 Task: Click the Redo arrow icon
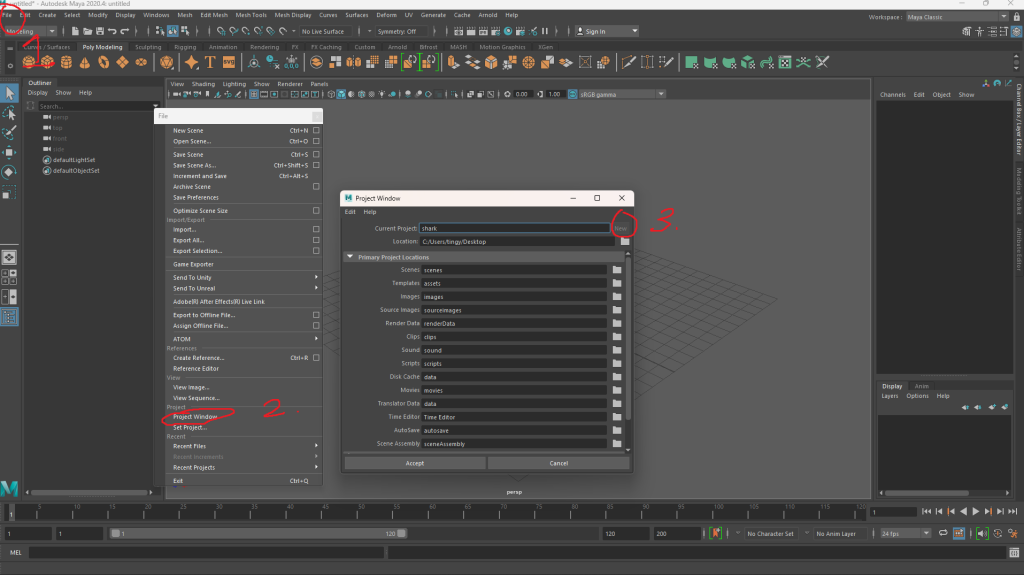click(125, 31)
